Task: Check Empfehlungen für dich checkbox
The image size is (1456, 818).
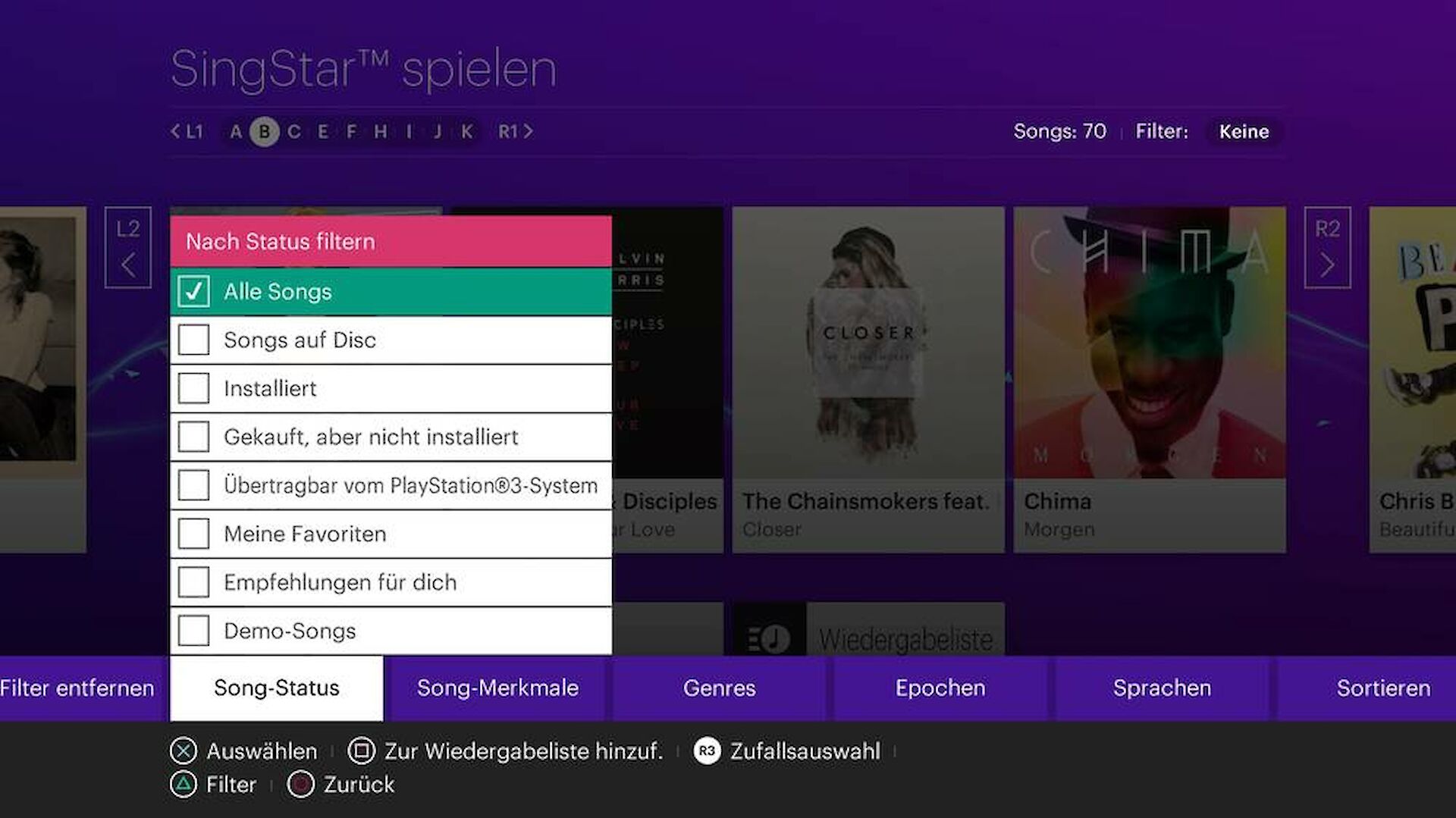Action: tap(194, 582)
